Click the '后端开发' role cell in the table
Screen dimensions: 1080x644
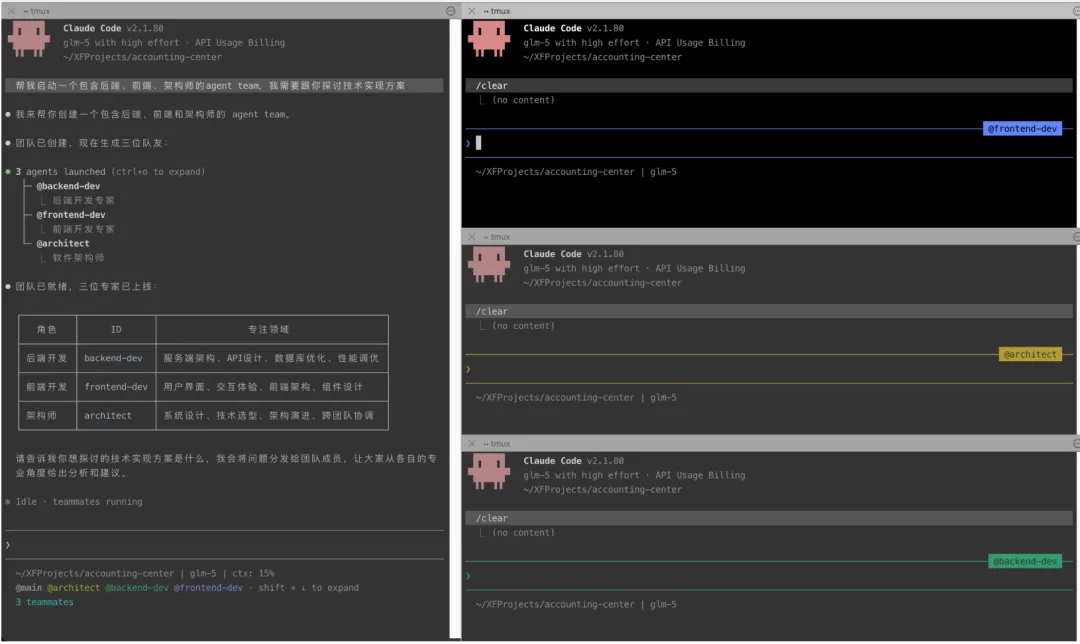pos(47,358)
